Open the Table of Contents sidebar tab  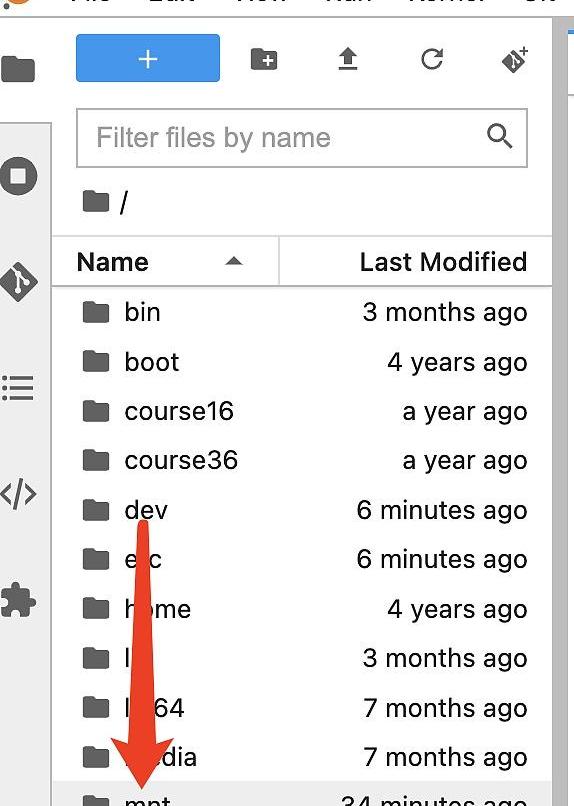(18, 388)
